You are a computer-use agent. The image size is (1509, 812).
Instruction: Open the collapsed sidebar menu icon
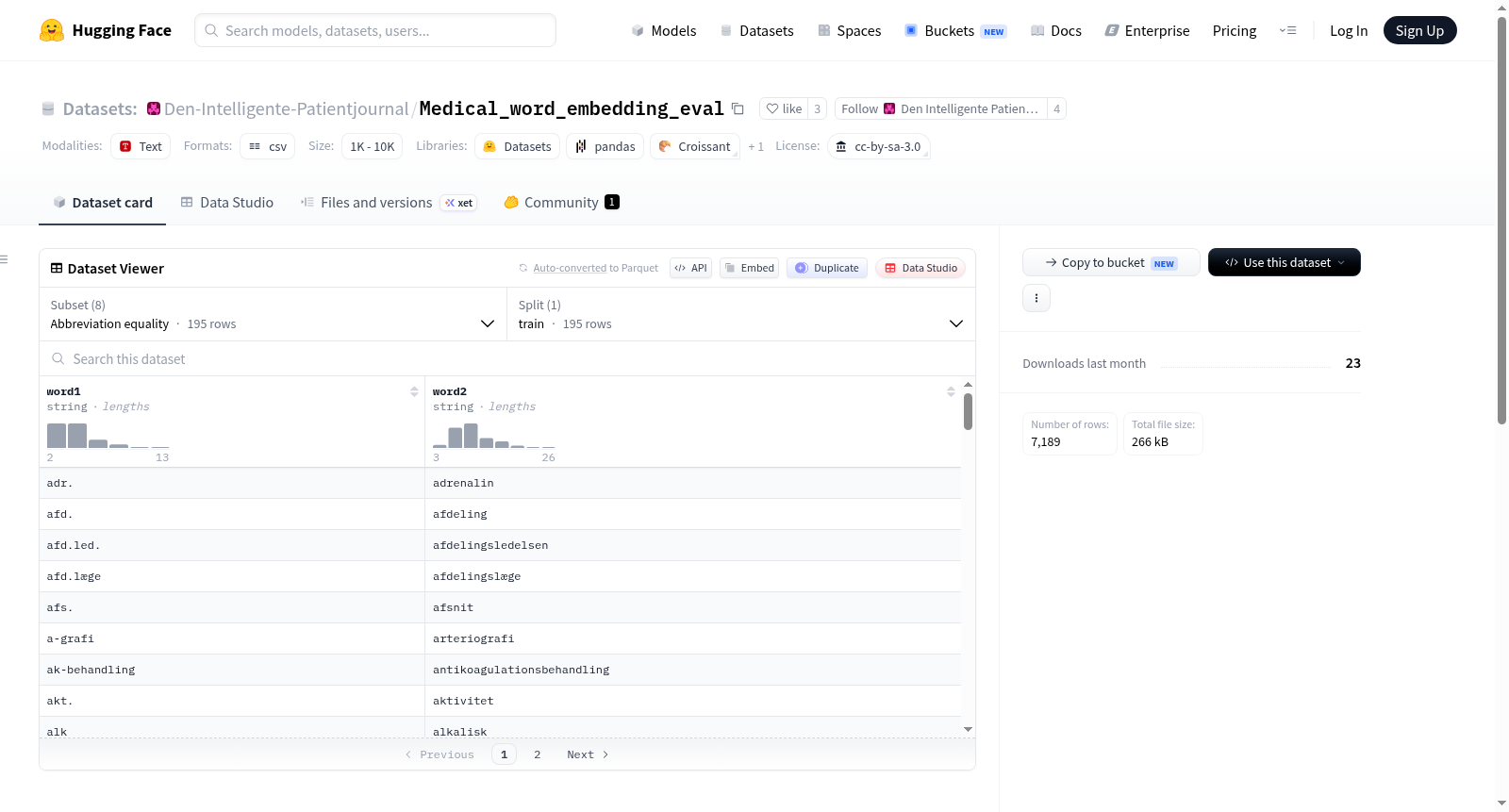(x=5, y=259)
